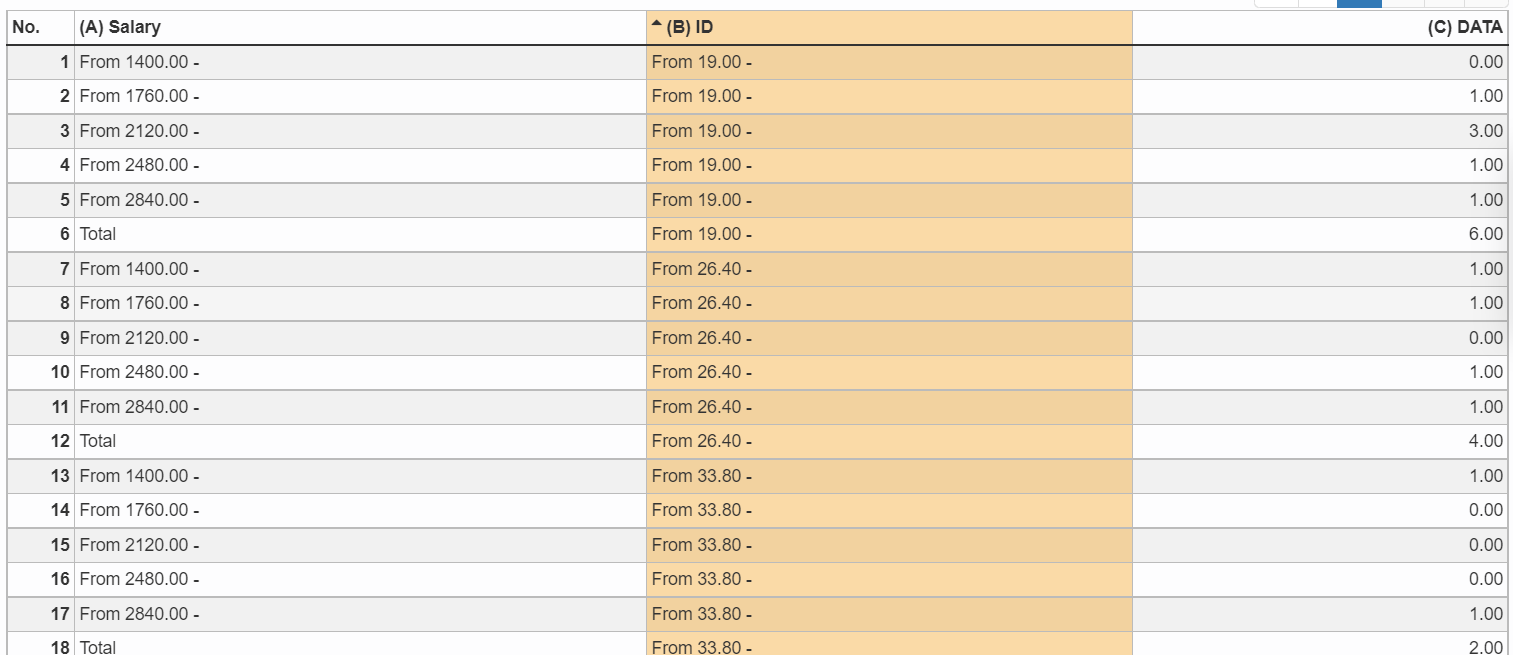Click the (B) ID column header
Image resolution: width=1513 pixels, height=655 pixels.
[x=890, y=28]
